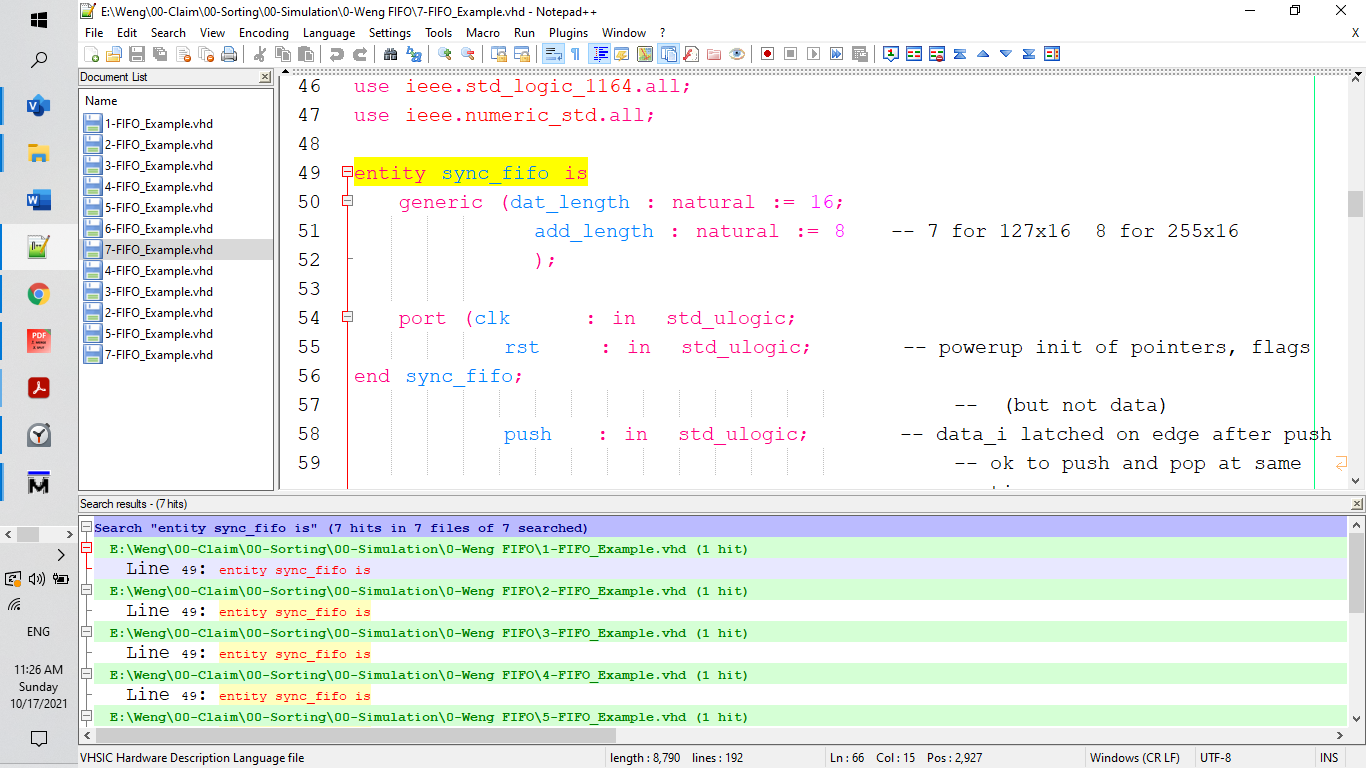Click the Compare files toolbar icon

tap(914, 54)
